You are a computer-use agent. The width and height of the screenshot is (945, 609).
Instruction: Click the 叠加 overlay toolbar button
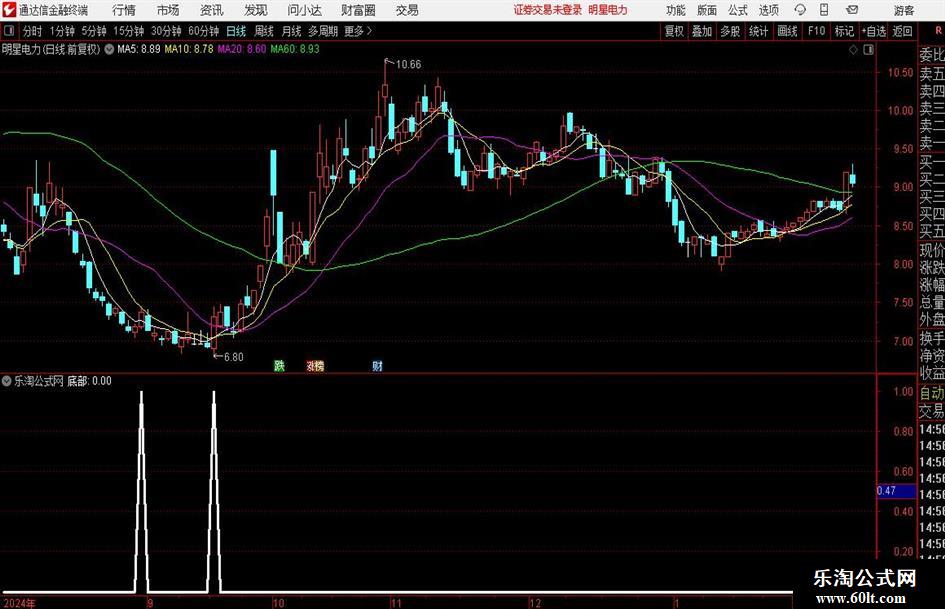702,31
